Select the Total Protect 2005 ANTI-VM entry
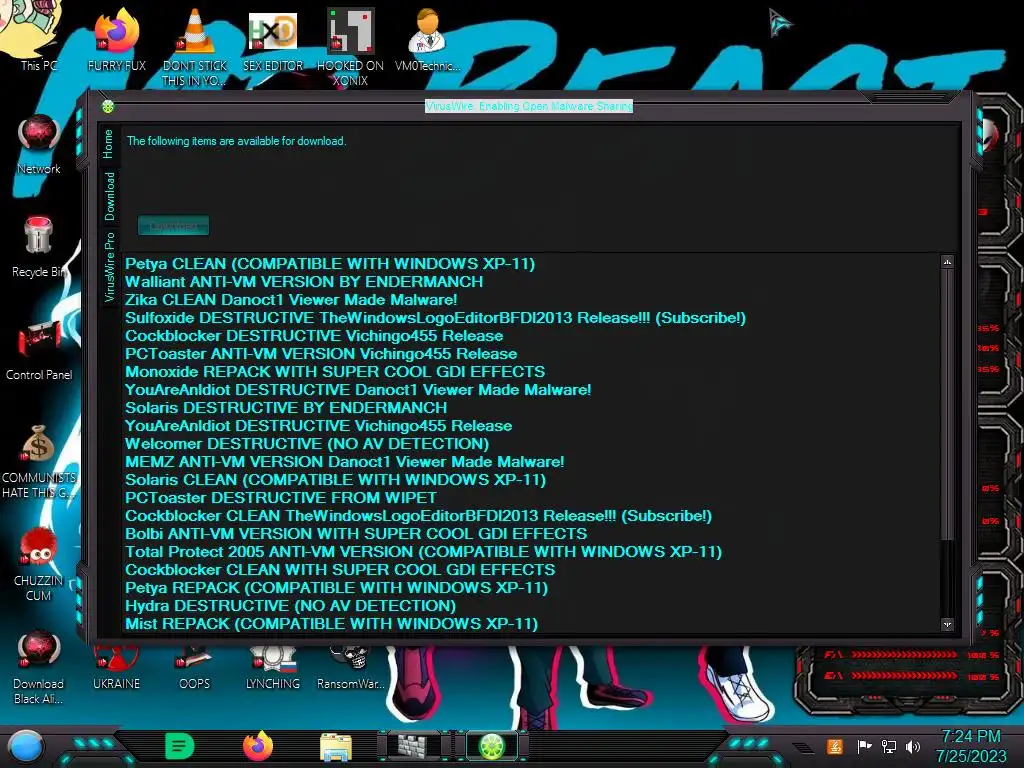Screen dimensions: 1024x768 click(423, 552)
